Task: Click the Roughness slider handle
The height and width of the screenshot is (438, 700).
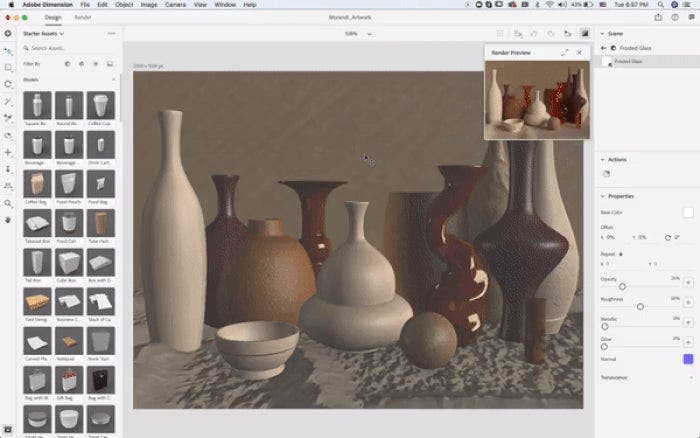Action: 640,306
